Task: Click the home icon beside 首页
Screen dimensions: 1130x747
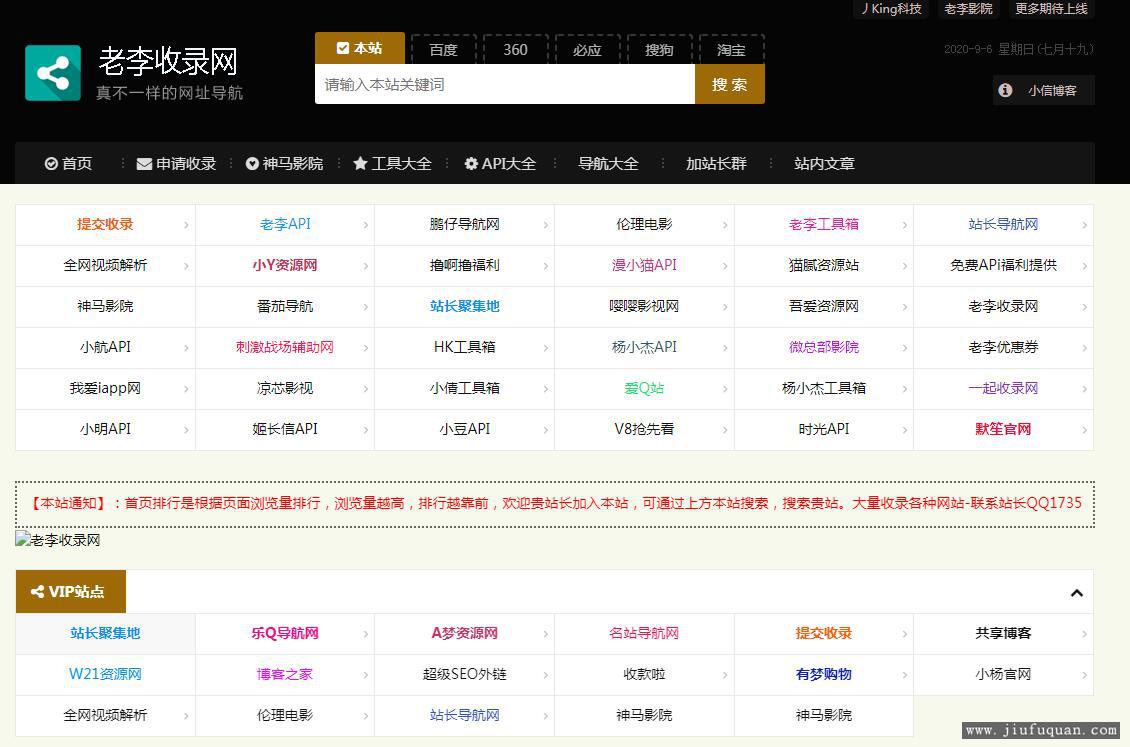Action: pos(51,164)
